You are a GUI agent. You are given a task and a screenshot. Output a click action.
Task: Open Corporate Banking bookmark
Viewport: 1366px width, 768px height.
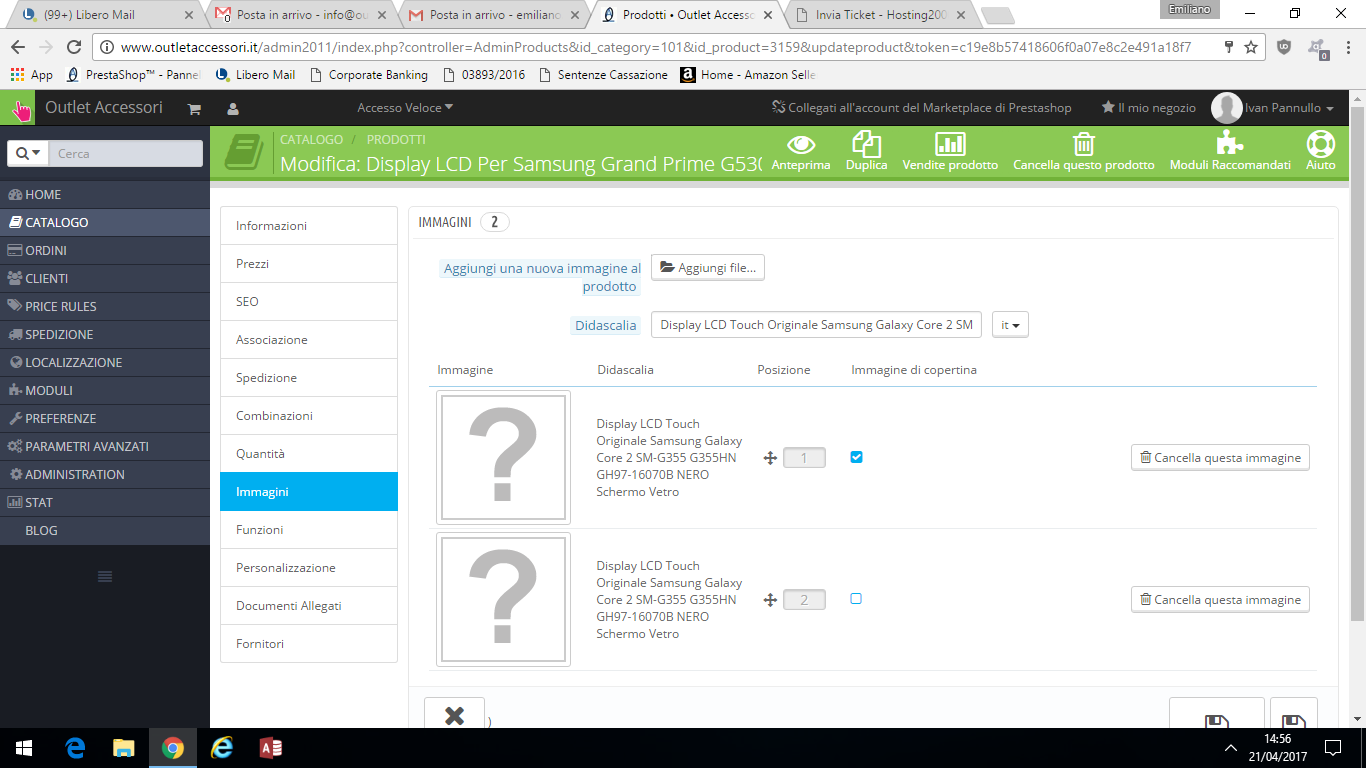pyautogui.click(x=369, y=75)
